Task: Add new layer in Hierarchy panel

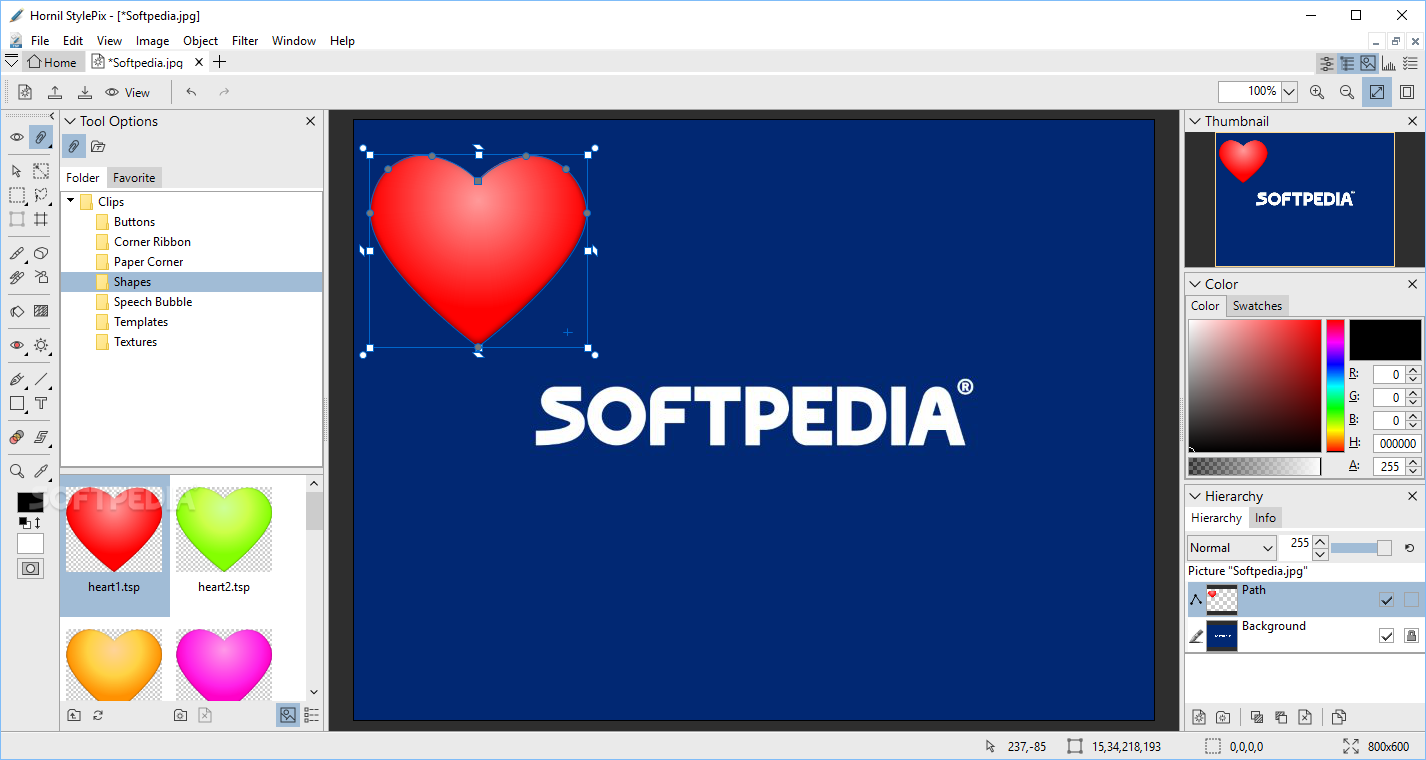Action: (x=1199, y=717)
